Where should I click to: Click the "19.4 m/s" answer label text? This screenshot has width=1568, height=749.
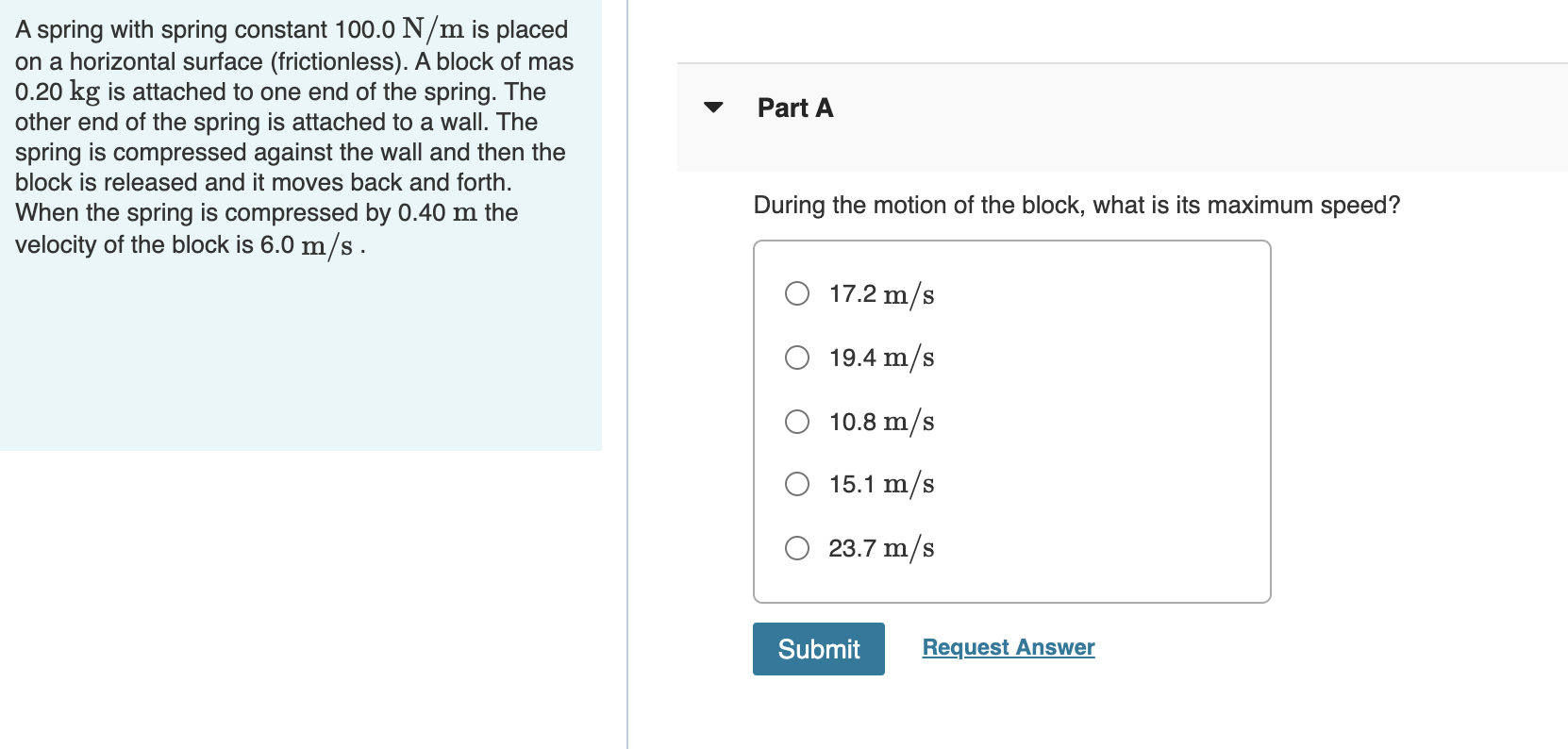(x=881, y=358)
